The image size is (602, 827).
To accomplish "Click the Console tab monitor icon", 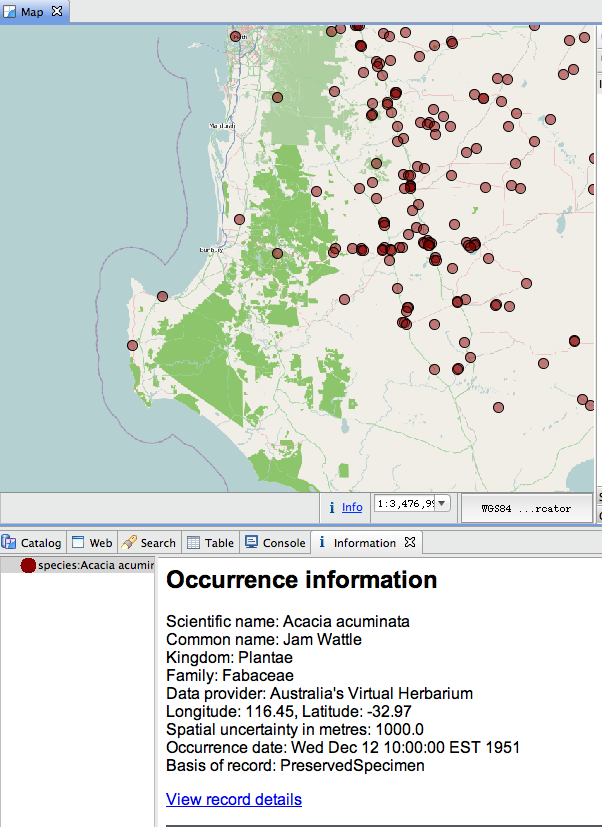I will pos(252,543).
